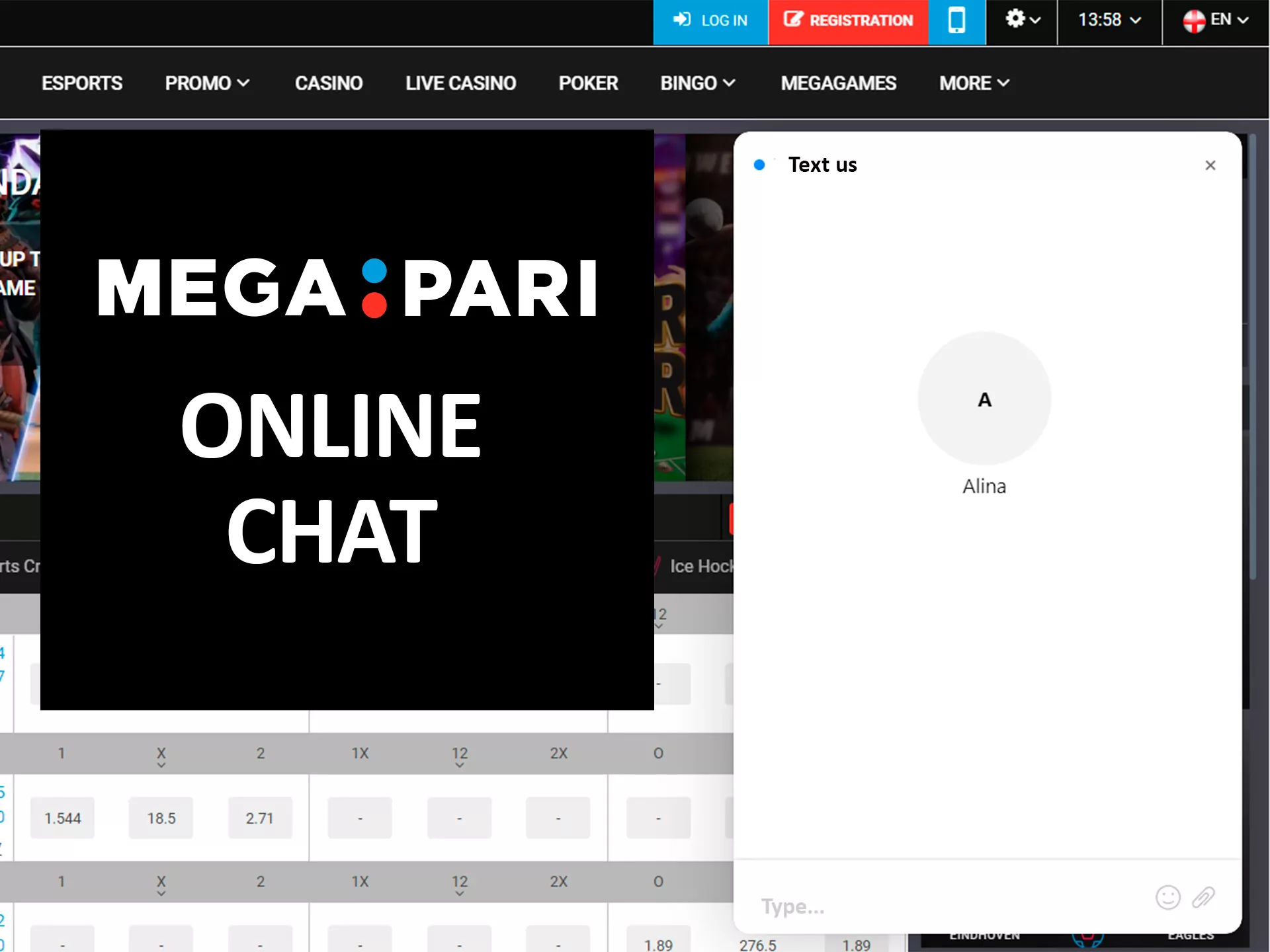Viewport: 1270px width, 952px height.
Task: Click the Text us chat title
Action: (822, 165)
